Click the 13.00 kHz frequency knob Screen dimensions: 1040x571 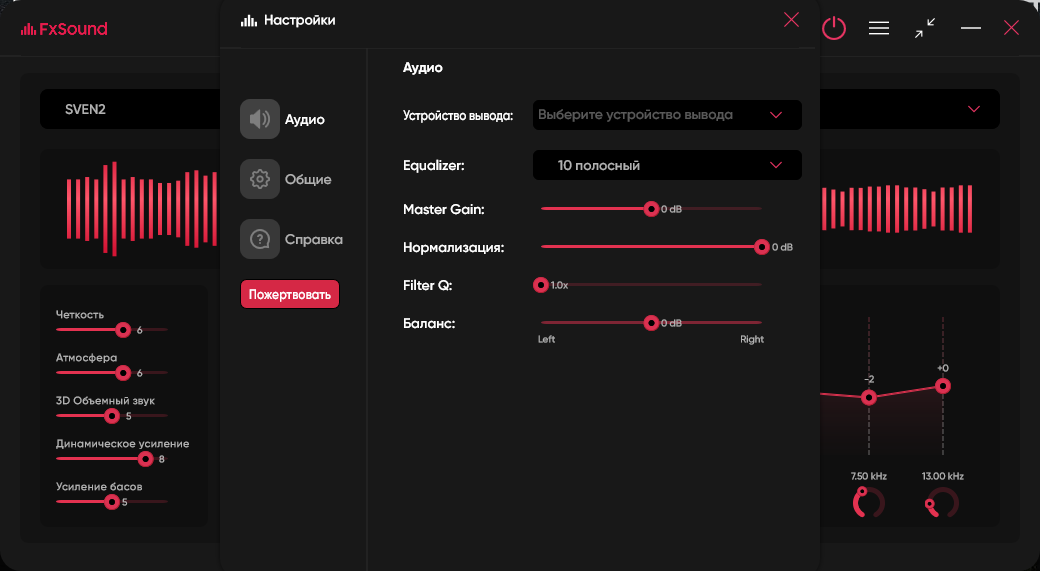[x=942, y=503]
